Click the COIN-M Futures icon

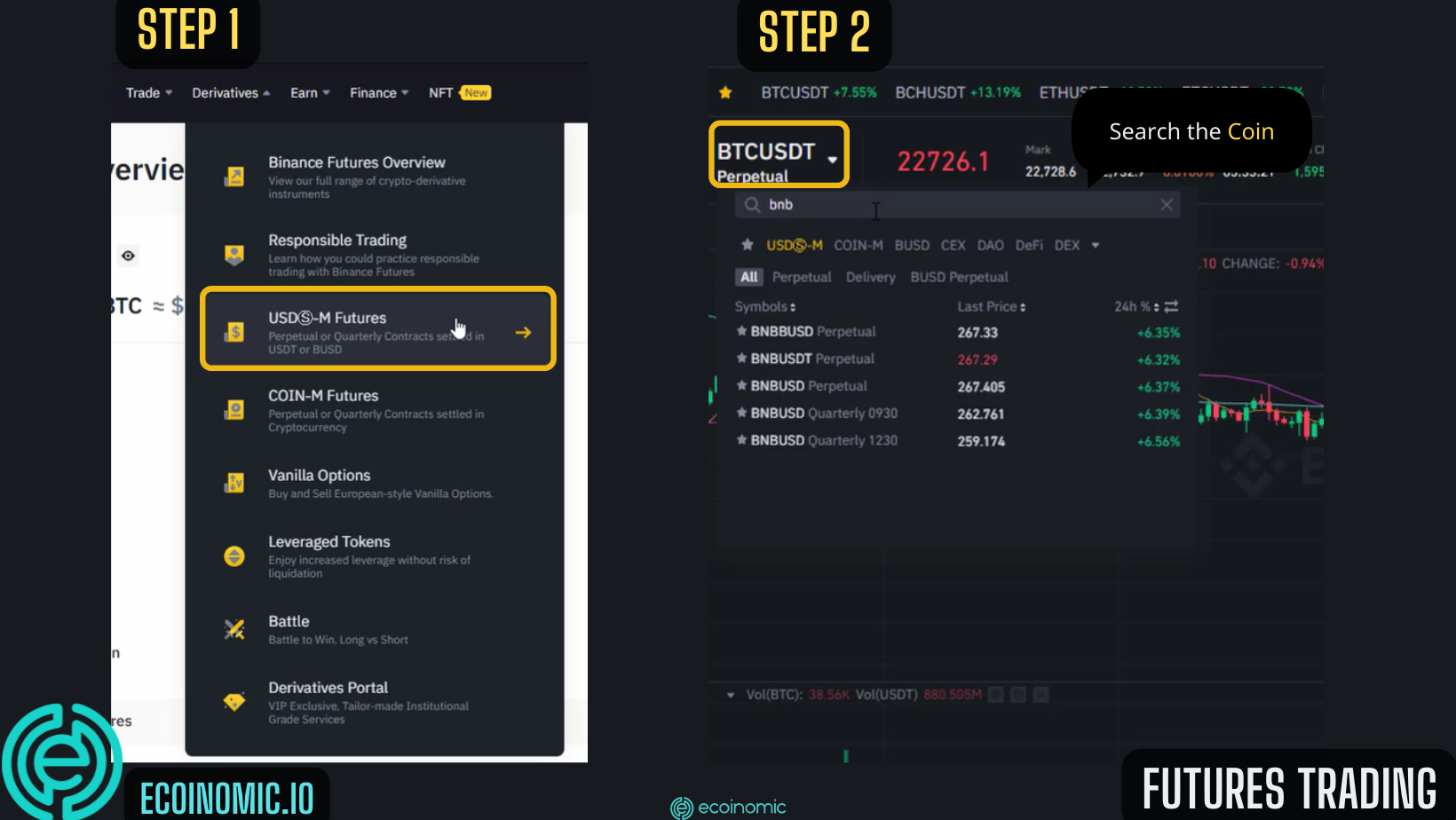click(x=234, y=410)
